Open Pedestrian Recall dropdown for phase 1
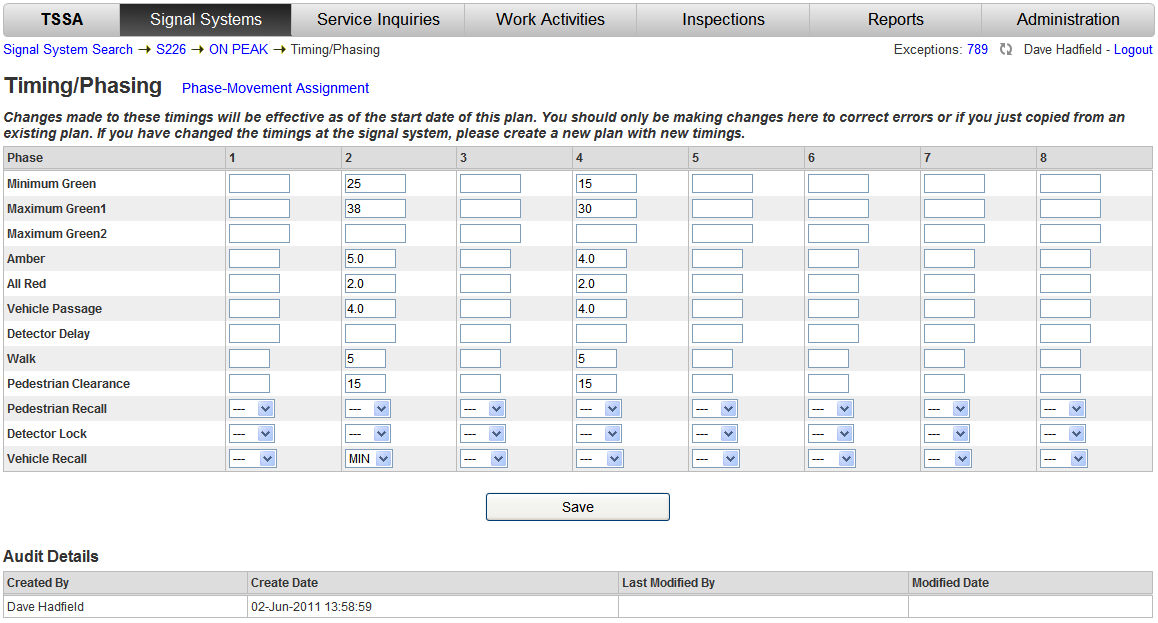1158x623 pixels. 252,409
